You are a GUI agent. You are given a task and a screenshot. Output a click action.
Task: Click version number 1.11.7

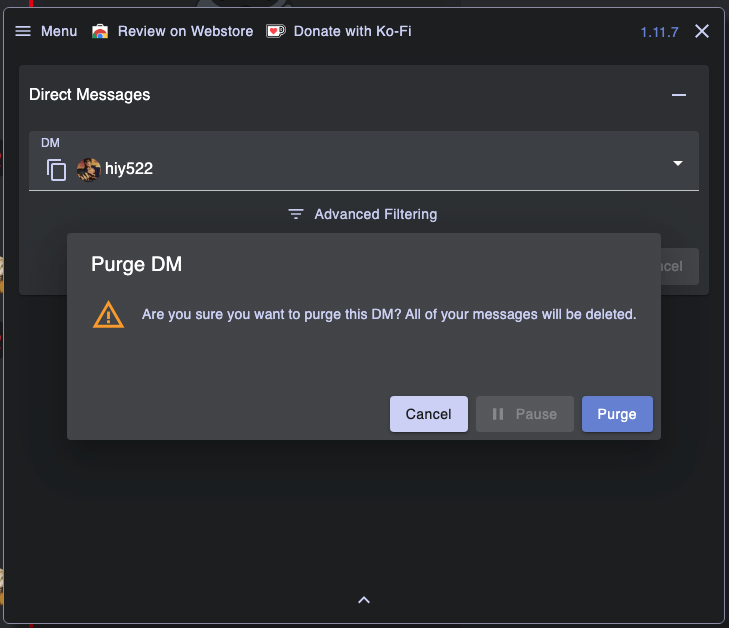click(659, 32)
